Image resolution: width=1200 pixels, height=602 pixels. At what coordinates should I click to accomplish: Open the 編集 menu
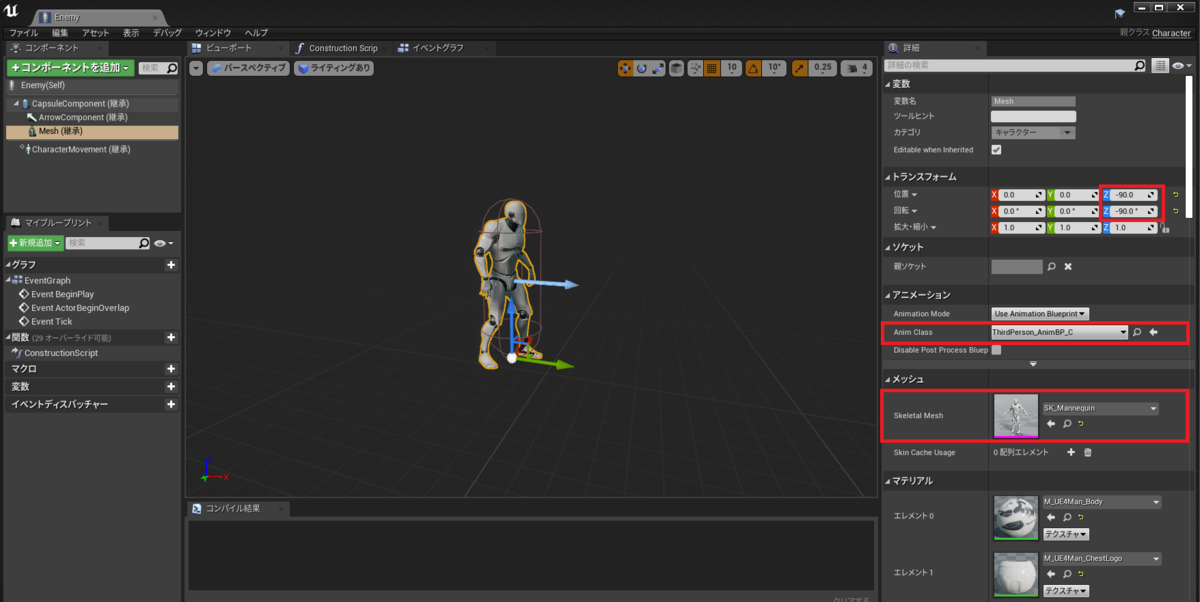(60, 33)
